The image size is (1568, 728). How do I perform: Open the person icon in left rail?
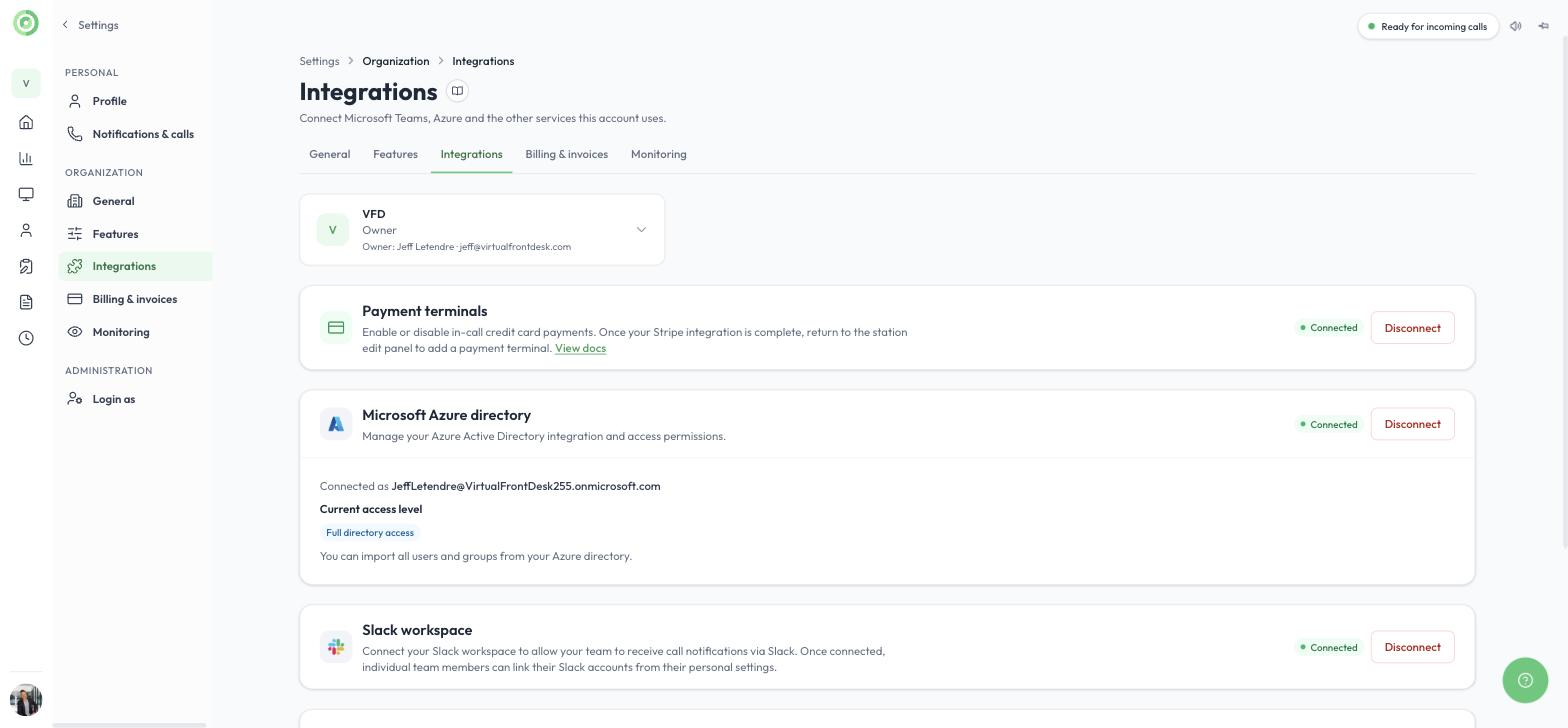coord(26,230)
